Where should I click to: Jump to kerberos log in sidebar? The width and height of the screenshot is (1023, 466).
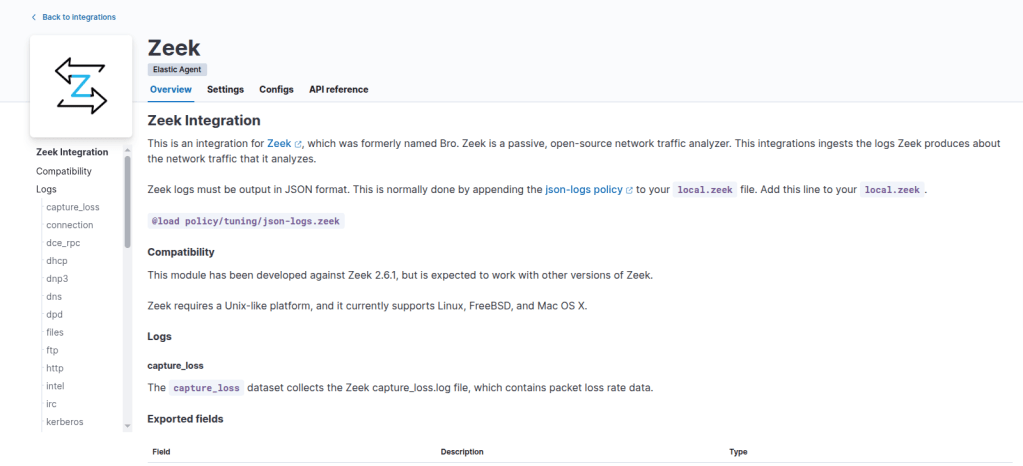coord(65,421)
